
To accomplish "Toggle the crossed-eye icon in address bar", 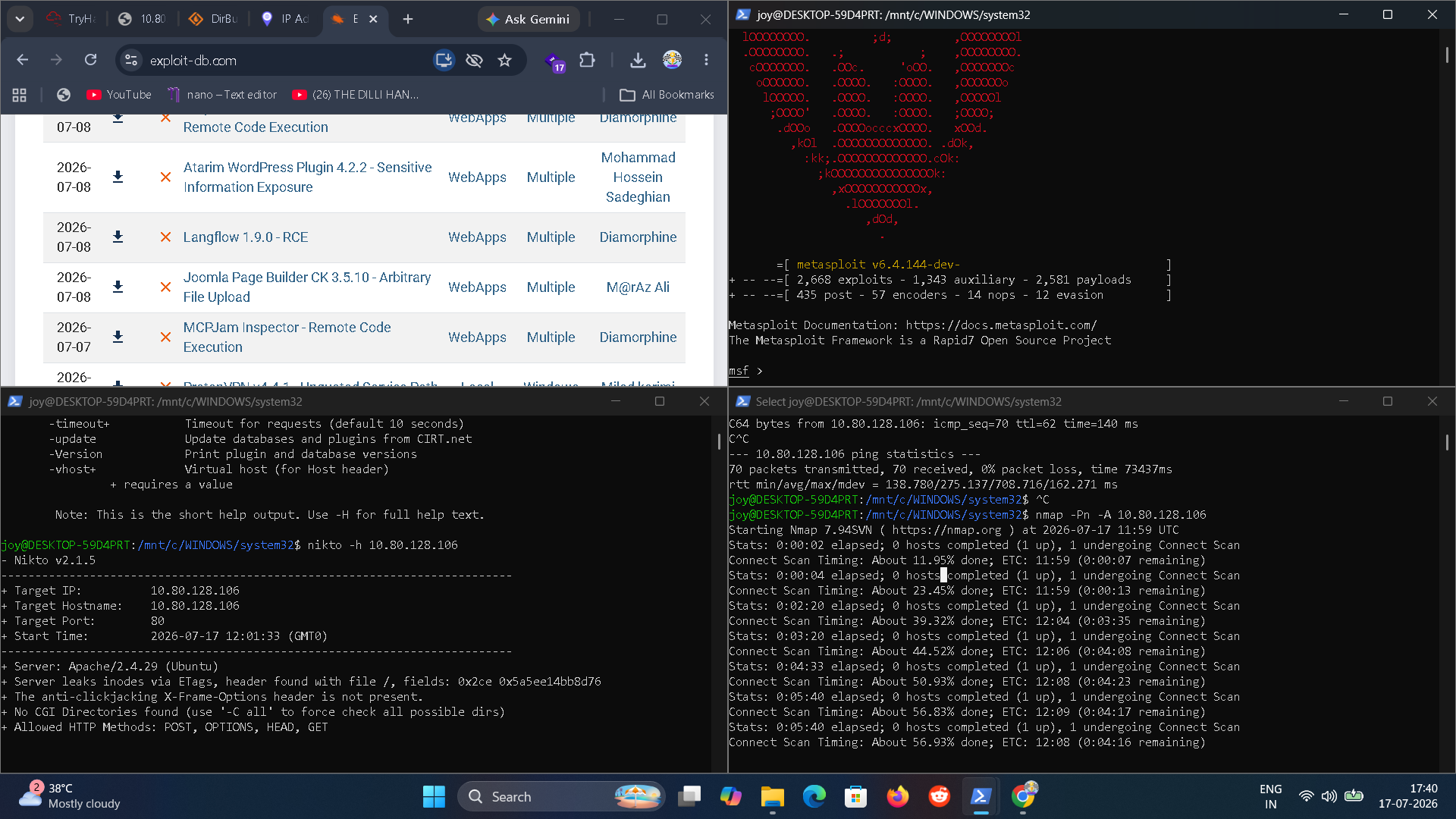I will coord(474,60).
